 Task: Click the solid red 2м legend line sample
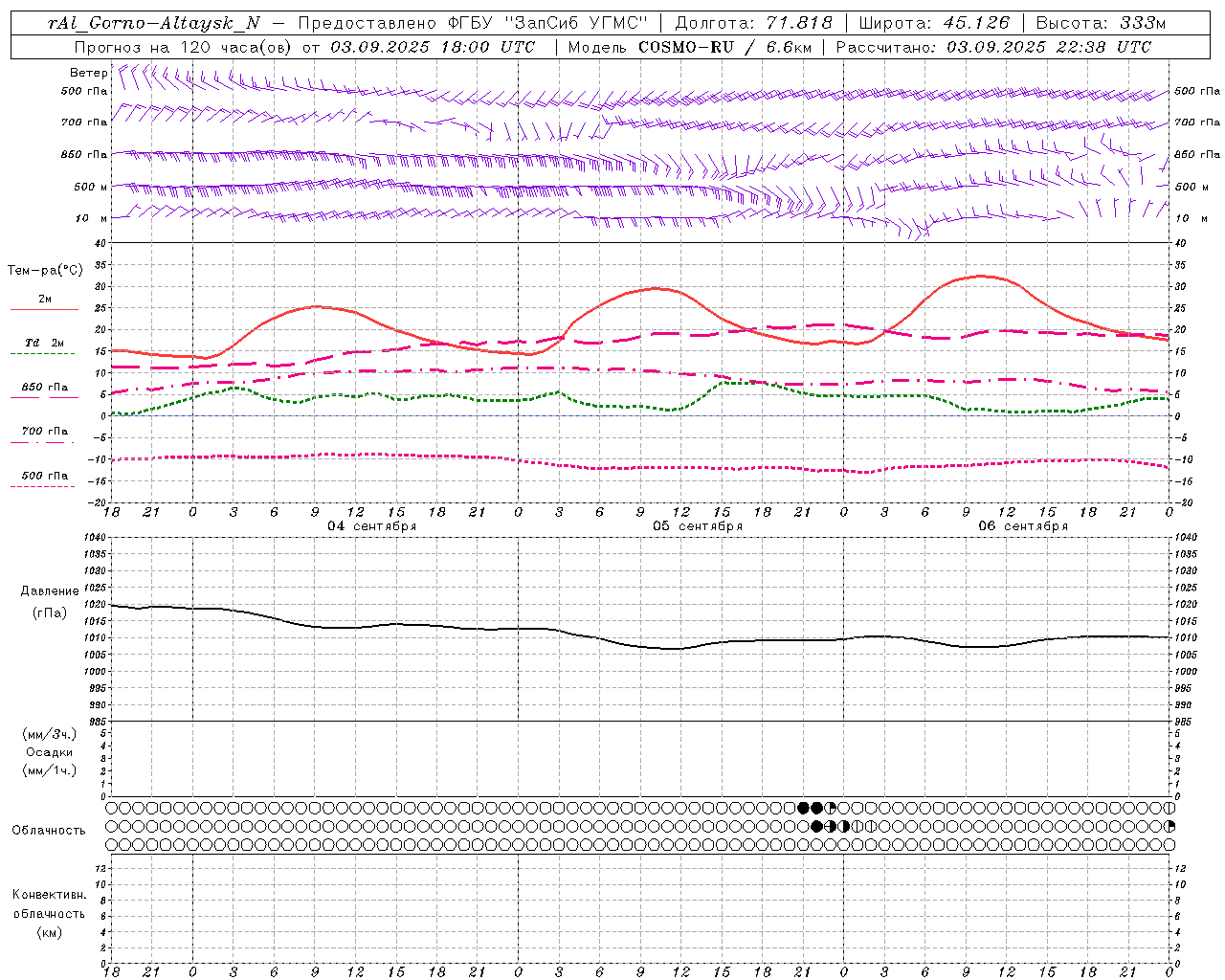[x=44, y=310]
